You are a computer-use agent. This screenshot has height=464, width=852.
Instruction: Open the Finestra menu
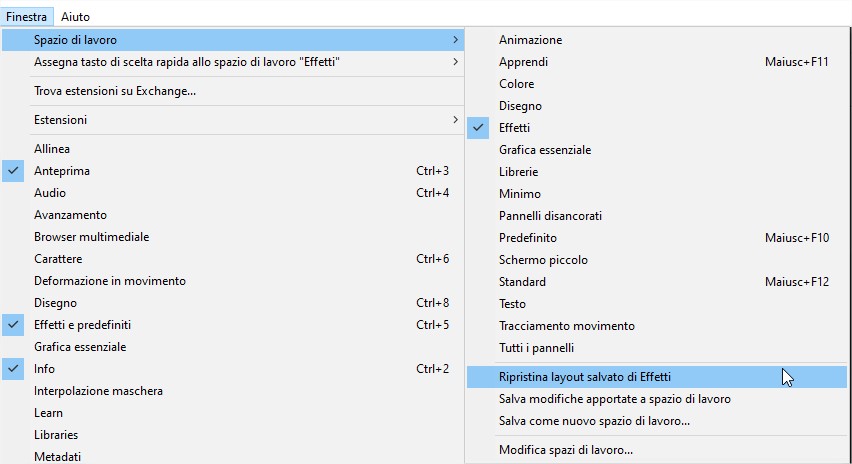[x=26, y=17]
